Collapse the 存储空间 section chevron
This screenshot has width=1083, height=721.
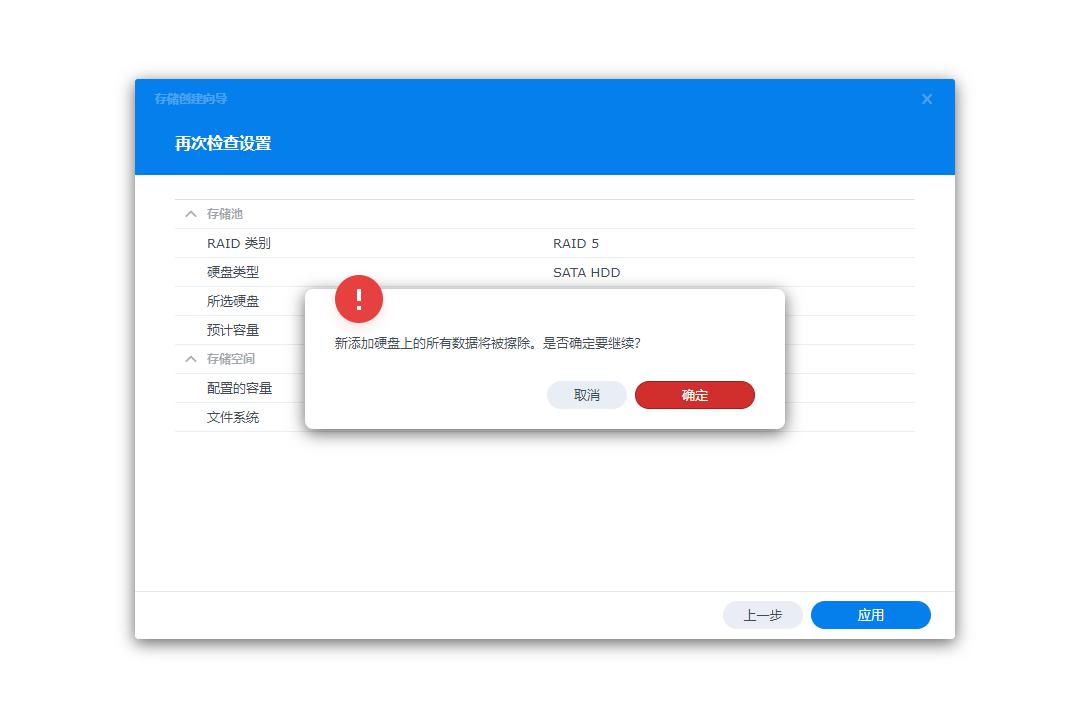click(190, 358)
